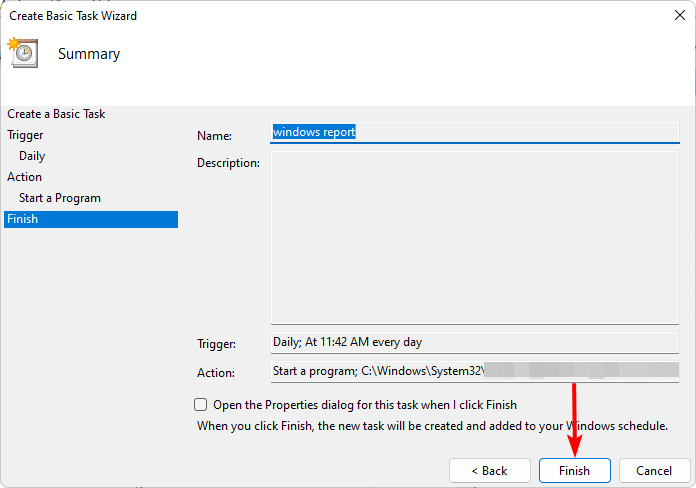Tick the Open the Properties dialog checkbox
This screenshot has width=696, height=488.
(x=201, y=405)
